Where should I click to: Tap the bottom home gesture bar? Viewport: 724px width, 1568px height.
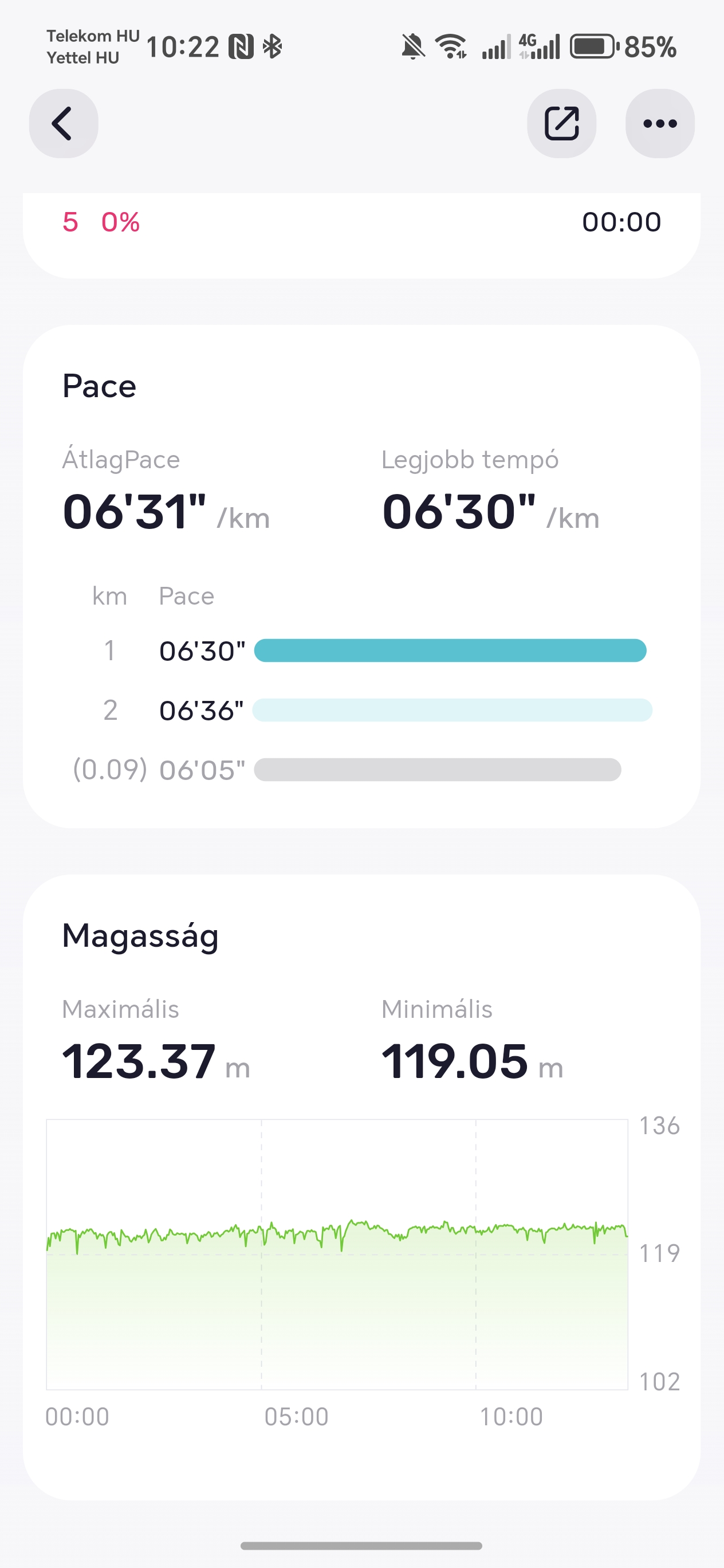tap(361, 1546)
